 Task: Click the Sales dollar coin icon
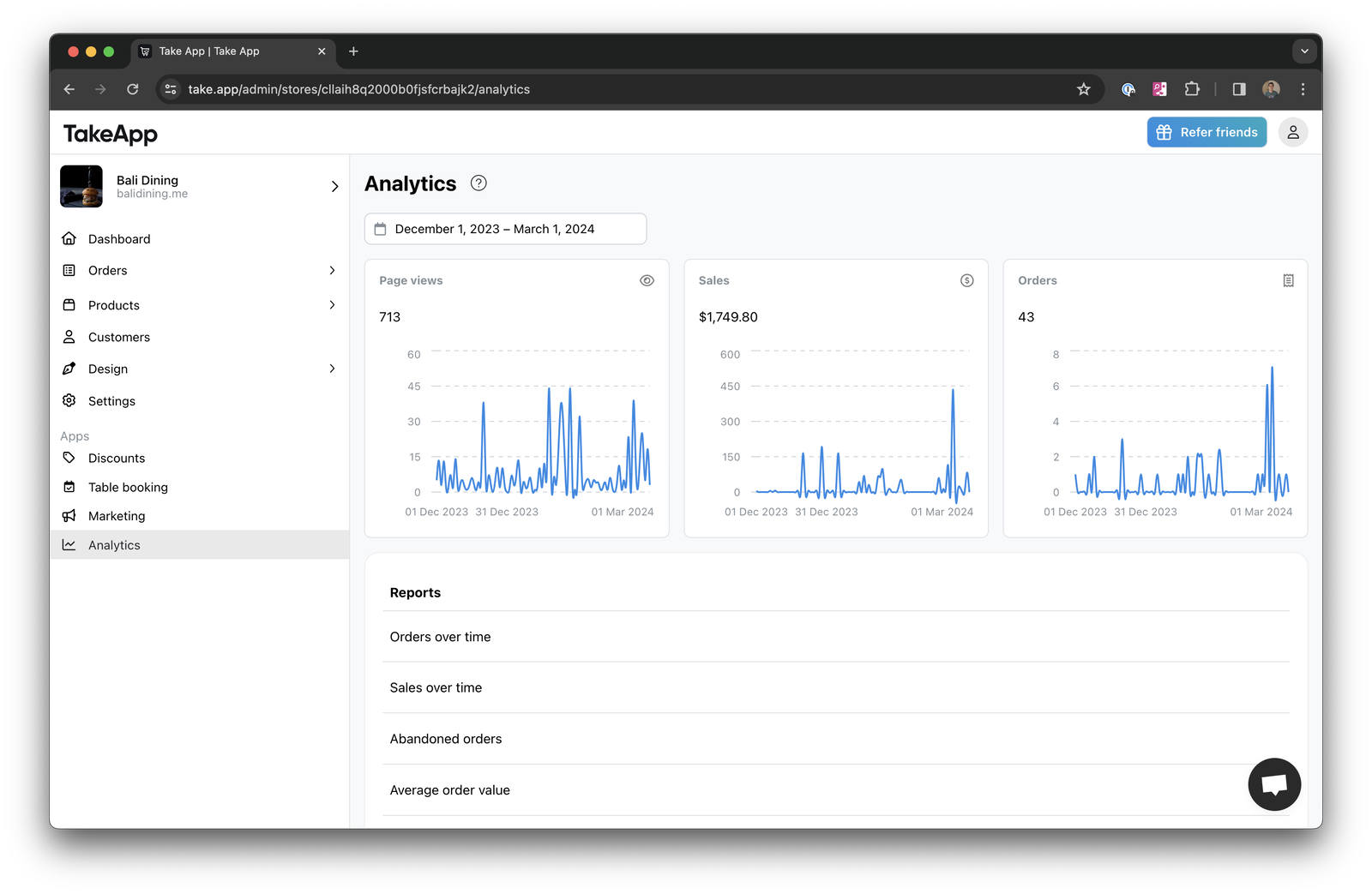click(967, 280)
